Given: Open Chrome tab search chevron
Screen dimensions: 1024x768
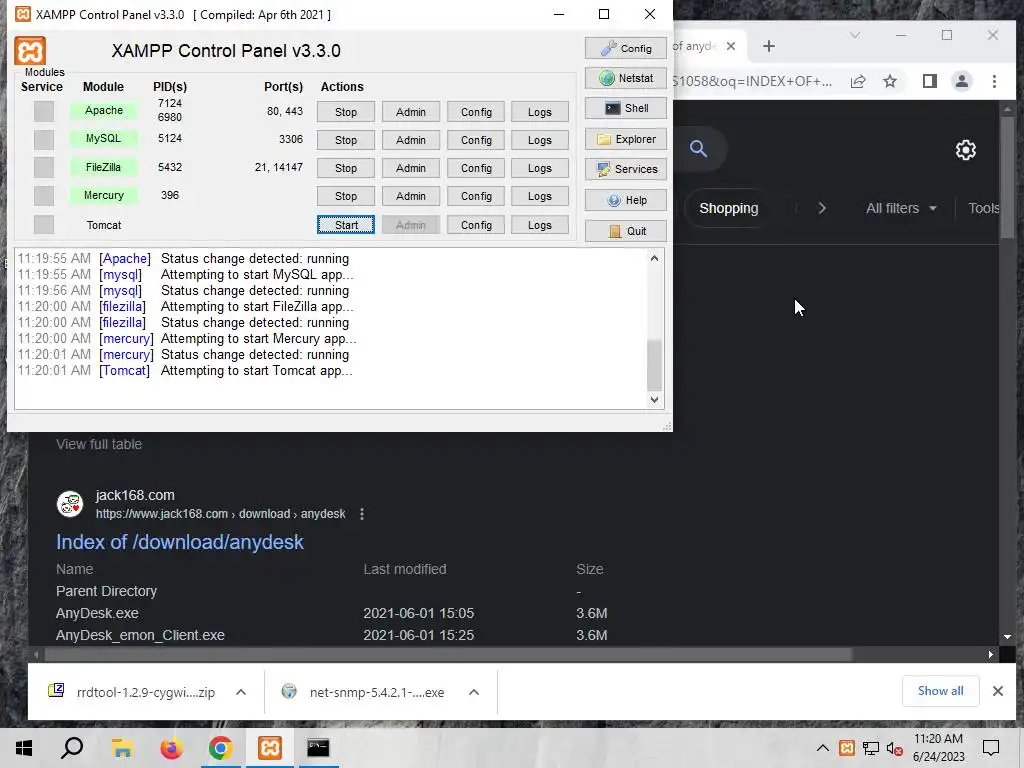Looking at the screenshot, I should coord(854,35).
